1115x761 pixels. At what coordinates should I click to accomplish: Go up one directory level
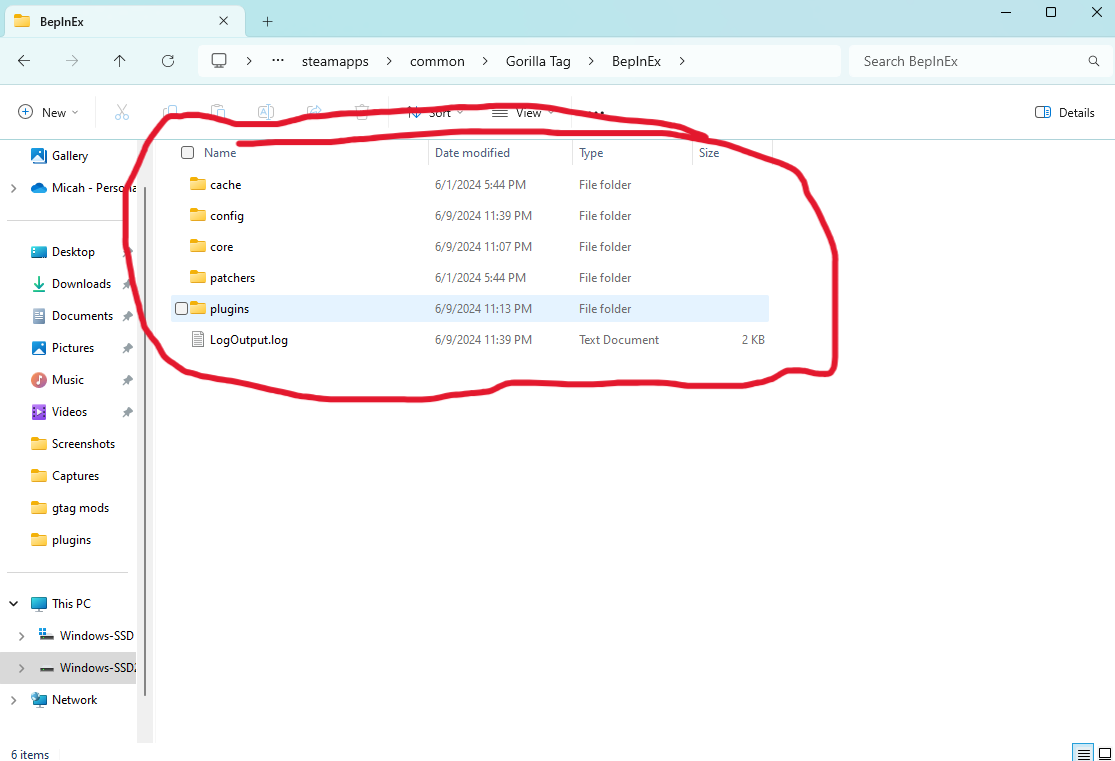pyautogui.click(x=119, y=61)
